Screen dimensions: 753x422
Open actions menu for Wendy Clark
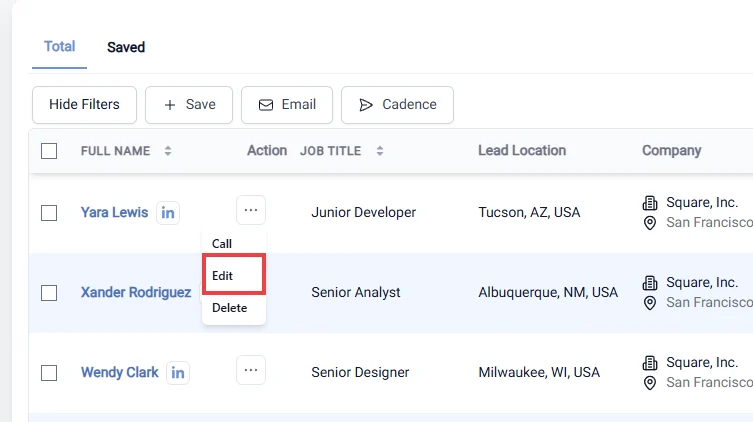click(x=251, y=370)
